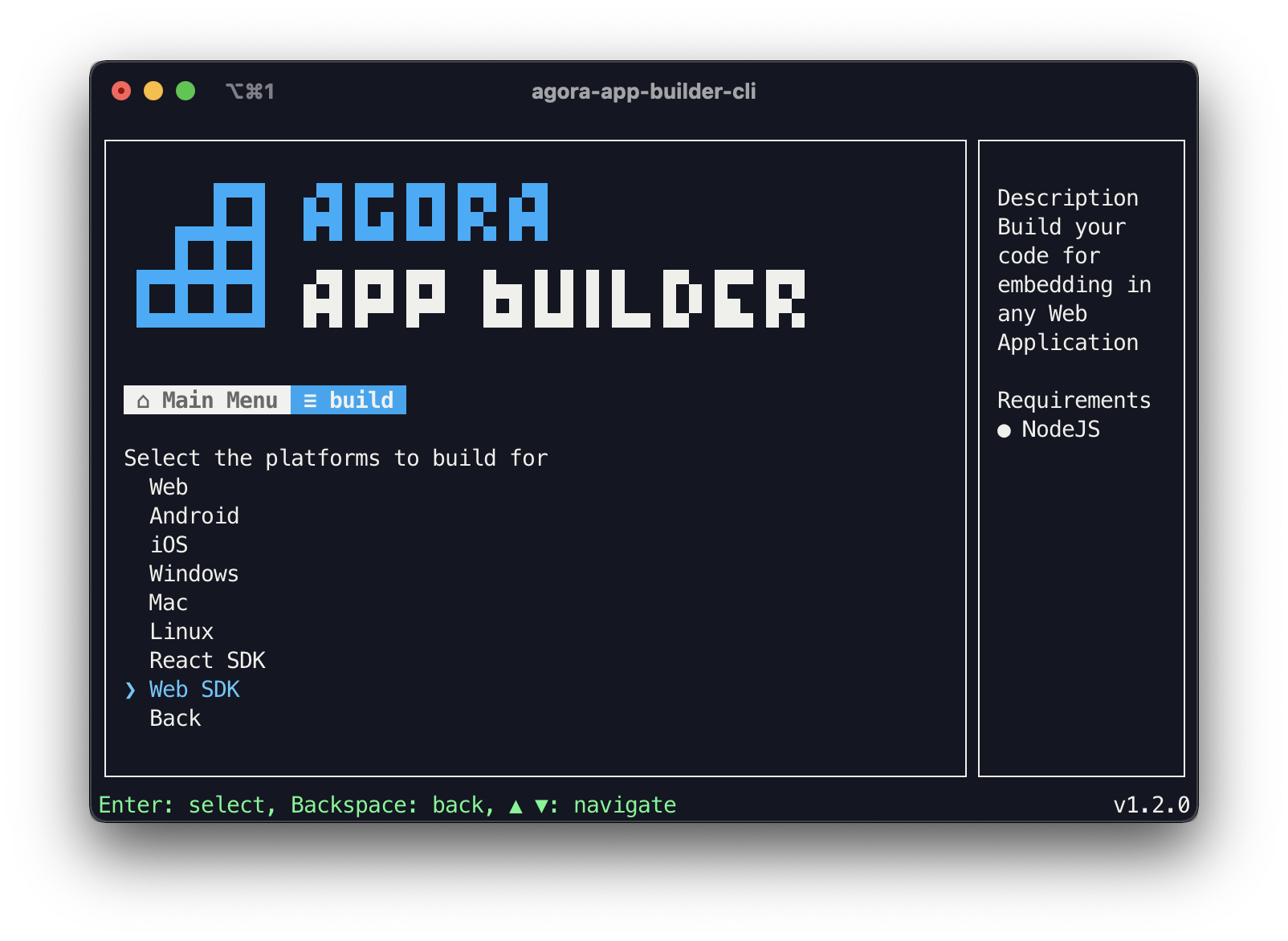Image resolution: width=1288 pixels, height=941 pixels.
Task: Click the green zoom window button
Action: click(x=185, y=91)
